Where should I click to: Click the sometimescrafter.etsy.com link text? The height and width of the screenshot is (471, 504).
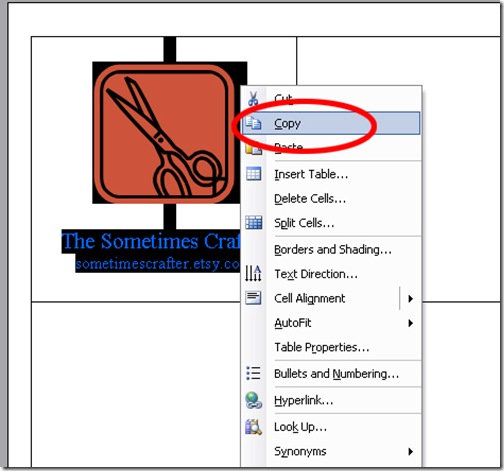coord(157,264)
